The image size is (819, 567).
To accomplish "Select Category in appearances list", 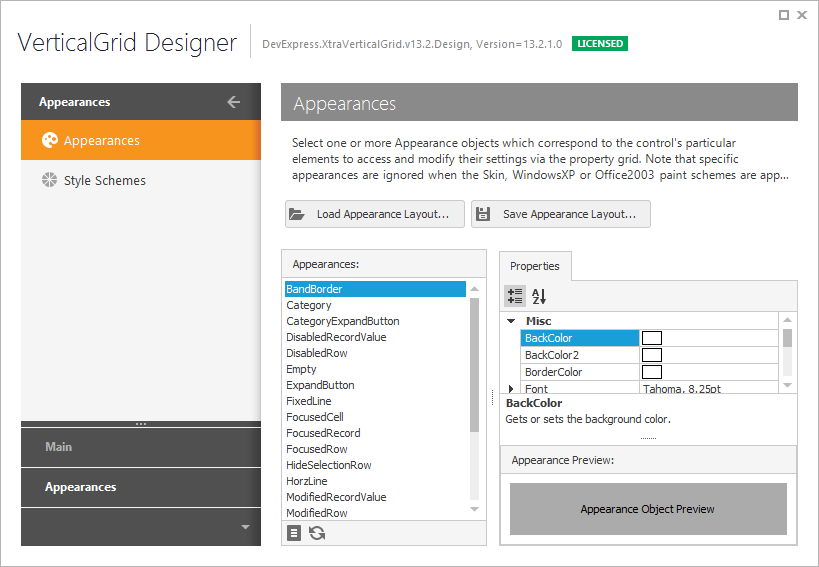I will [x=375, y=305].
